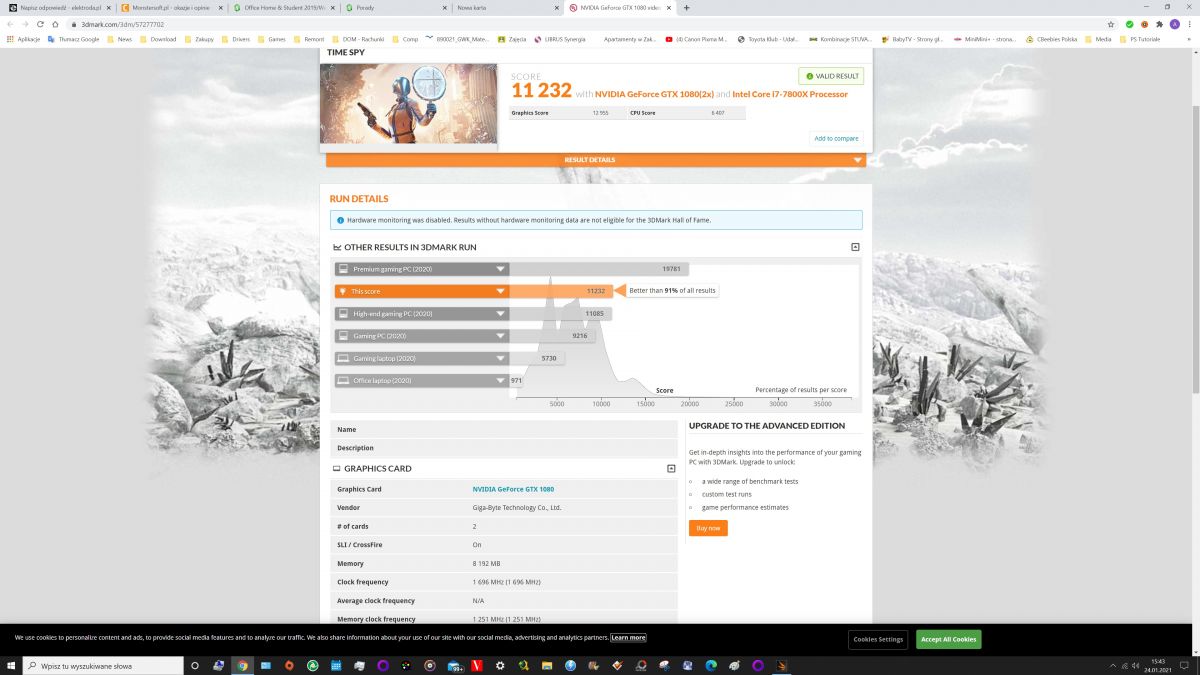Open News bookmark folder

119,39
